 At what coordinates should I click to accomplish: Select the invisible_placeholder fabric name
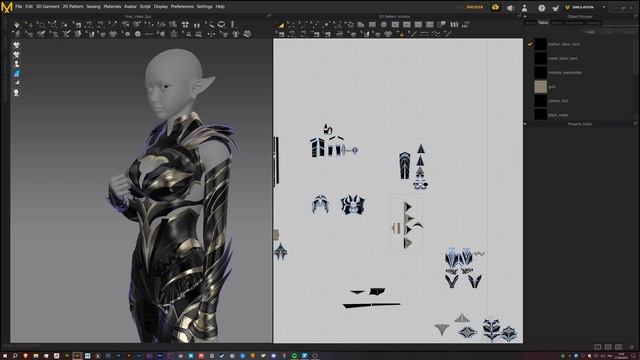[x=565, y=73]
